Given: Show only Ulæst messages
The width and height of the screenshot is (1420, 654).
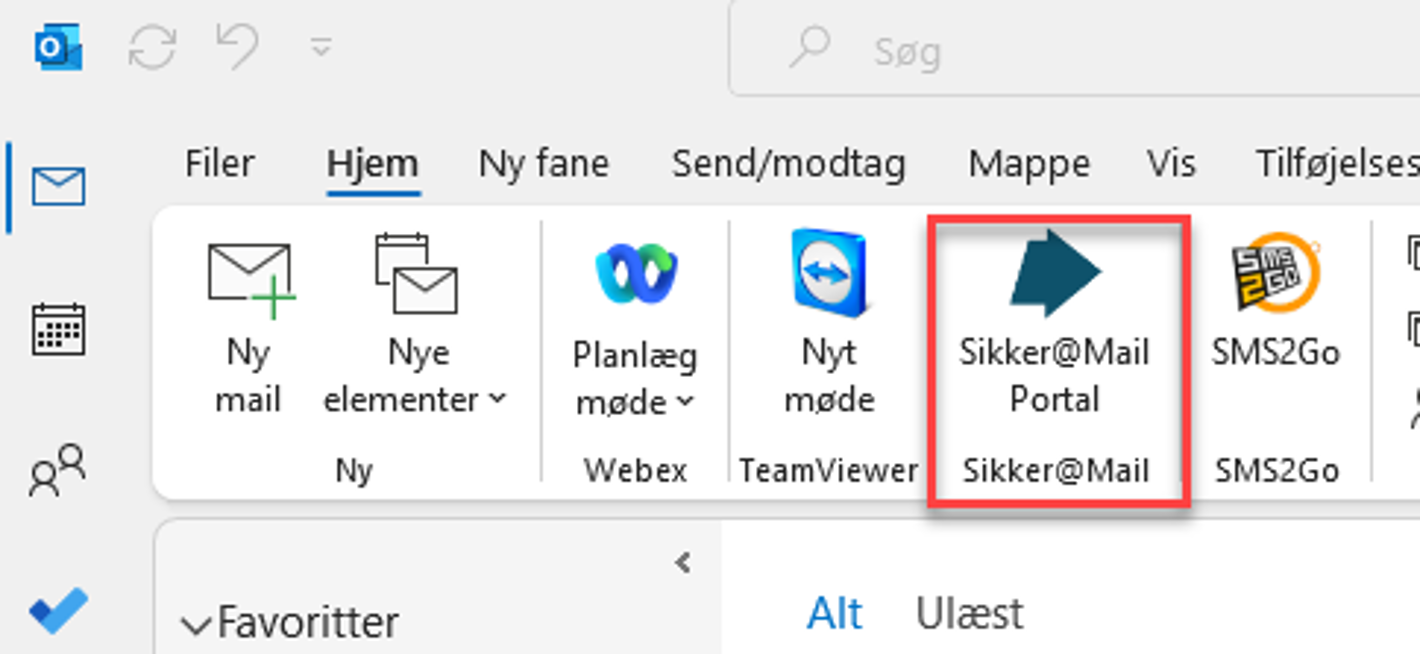Looking at the screenshot, I should point(969,613).
